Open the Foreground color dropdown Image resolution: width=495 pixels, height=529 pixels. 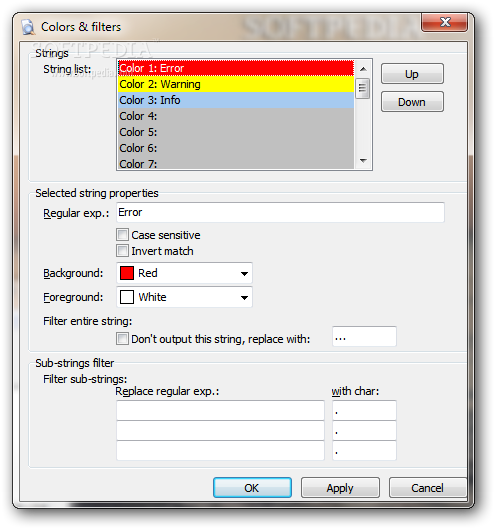coord(184,297)
